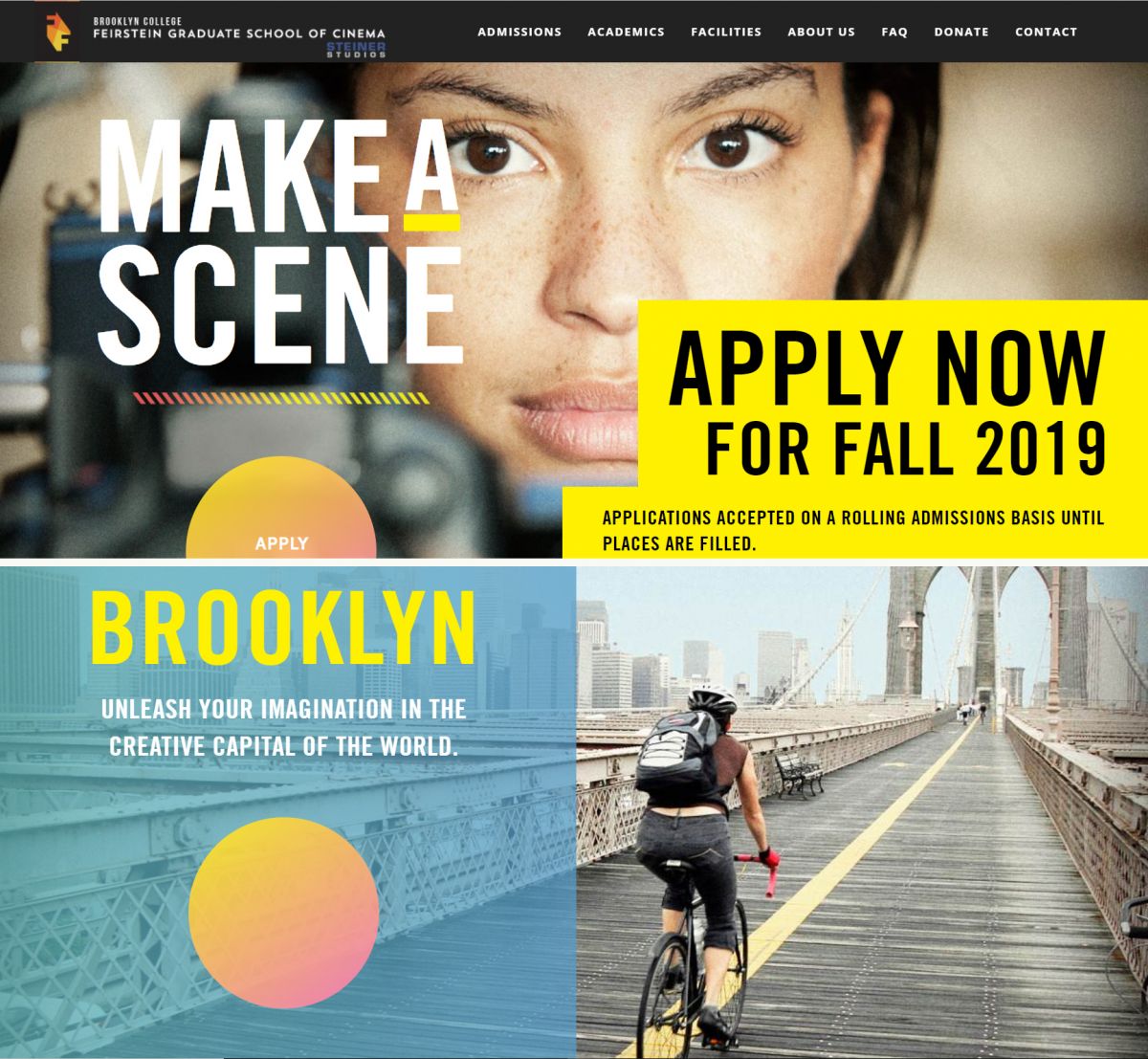Click the Feirstein orange F logo icon
Image resolution: width=1148 pixels, height=1059 pixels.
[56, 31]
